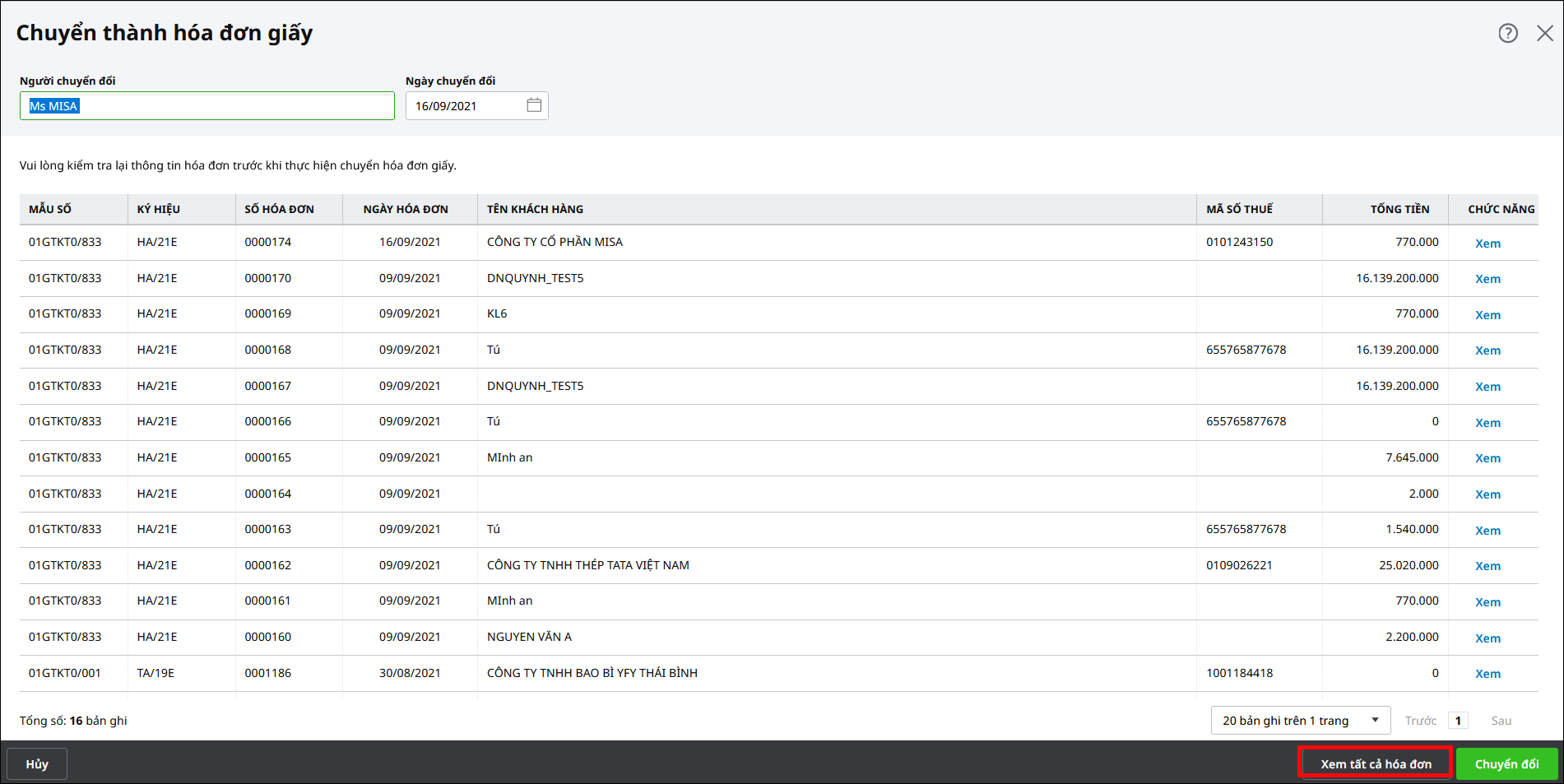Click the Tổng tiền column header

tap(1399, 209)
